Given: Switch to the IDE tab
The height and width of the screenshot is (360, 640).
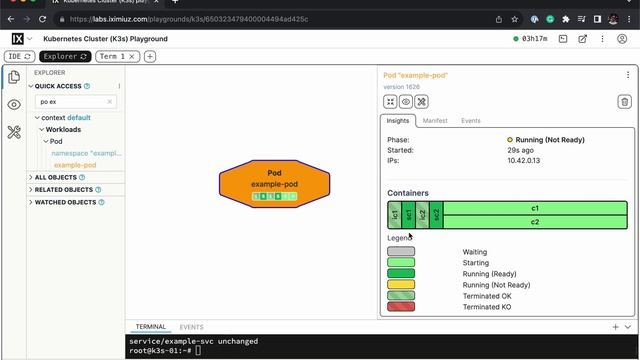Looking at the screenshot, I should point(20,56).
